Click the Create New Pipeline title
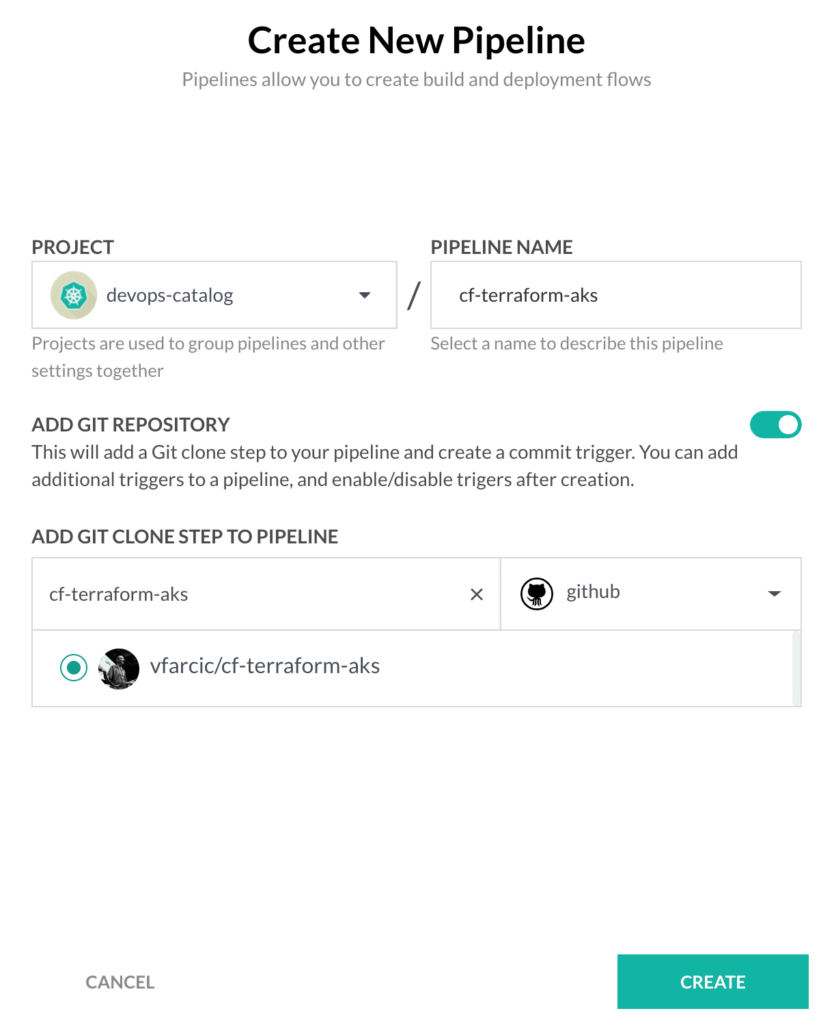The height and width of the screenshot is (1024, 821). click(x=416, y=40)
